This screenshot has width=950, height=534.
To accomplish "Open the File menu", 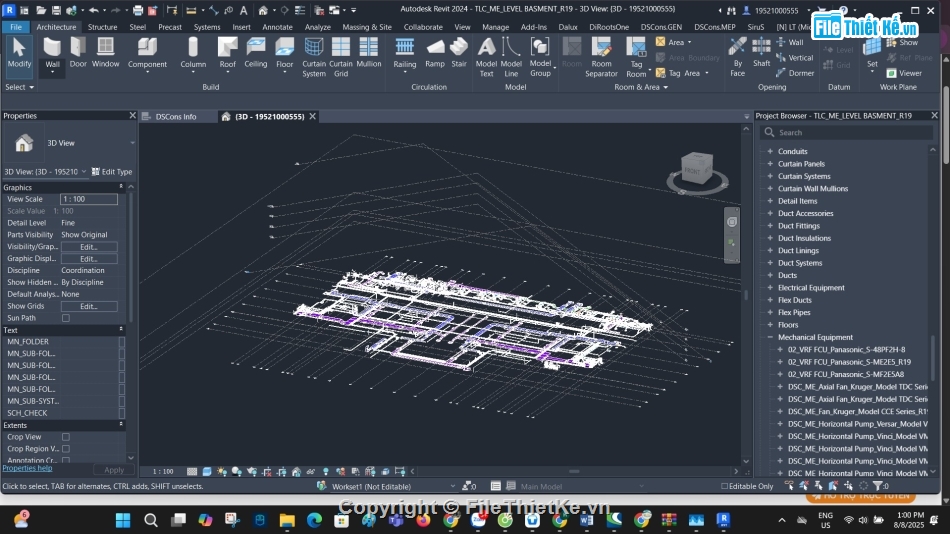I will [x=16, y=27].
